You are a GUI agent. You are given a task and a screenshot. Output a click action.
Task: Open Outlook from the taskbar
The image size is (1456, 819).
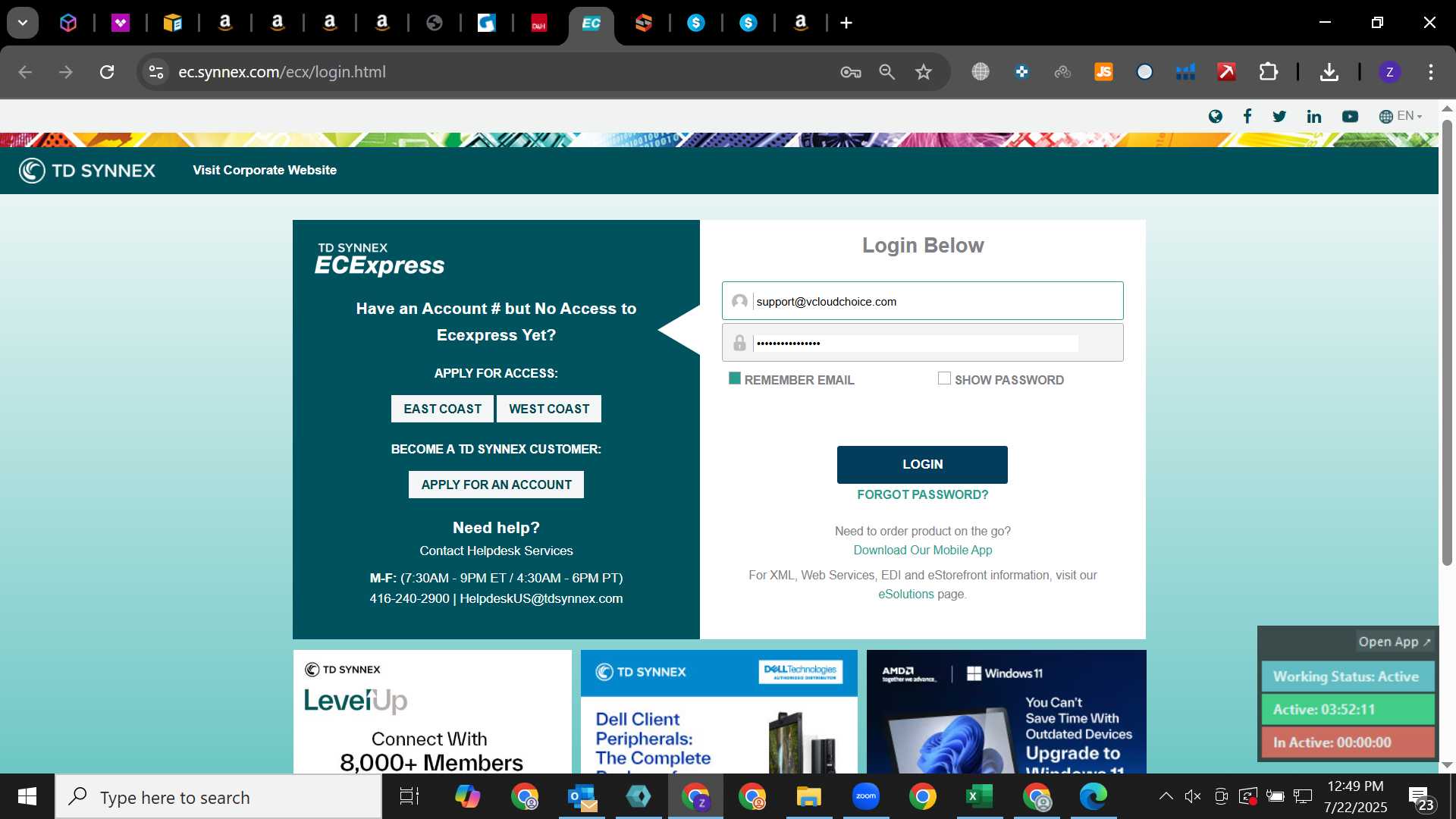582,796
